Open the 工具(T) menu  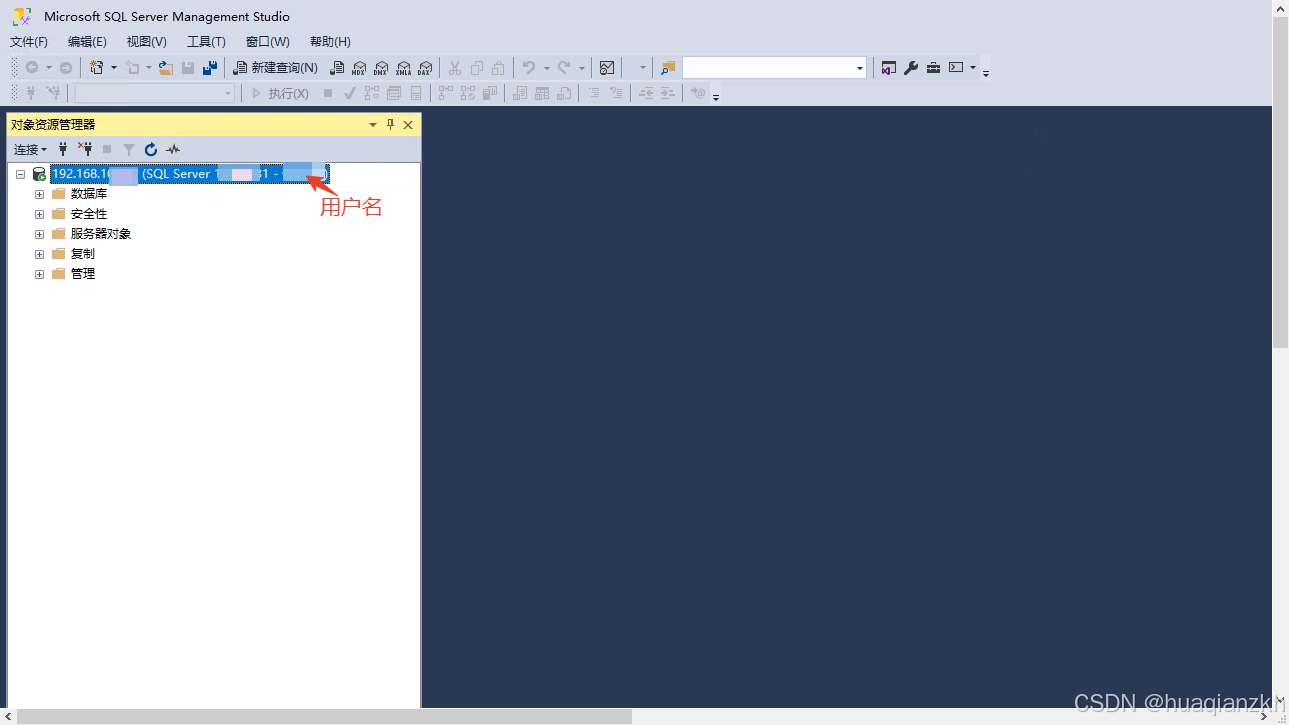click(x=206, y=42)
